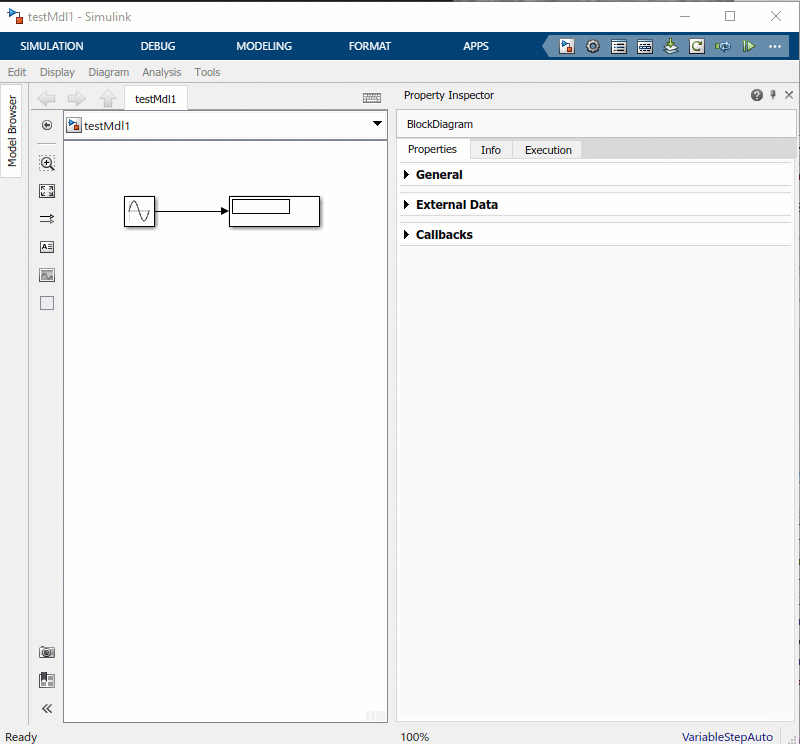Switch to the Execution tab
This screenshot has width=800, height=744.
(x=548, y=150)
